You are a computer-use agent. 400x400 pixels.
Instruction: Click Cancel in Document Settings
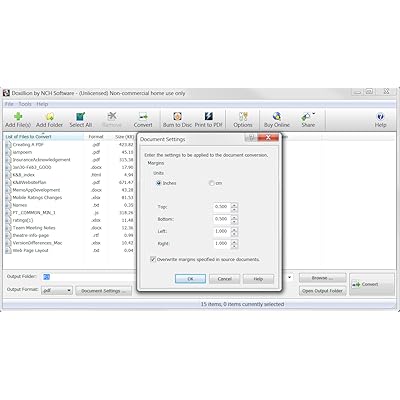tap(224, 279)
